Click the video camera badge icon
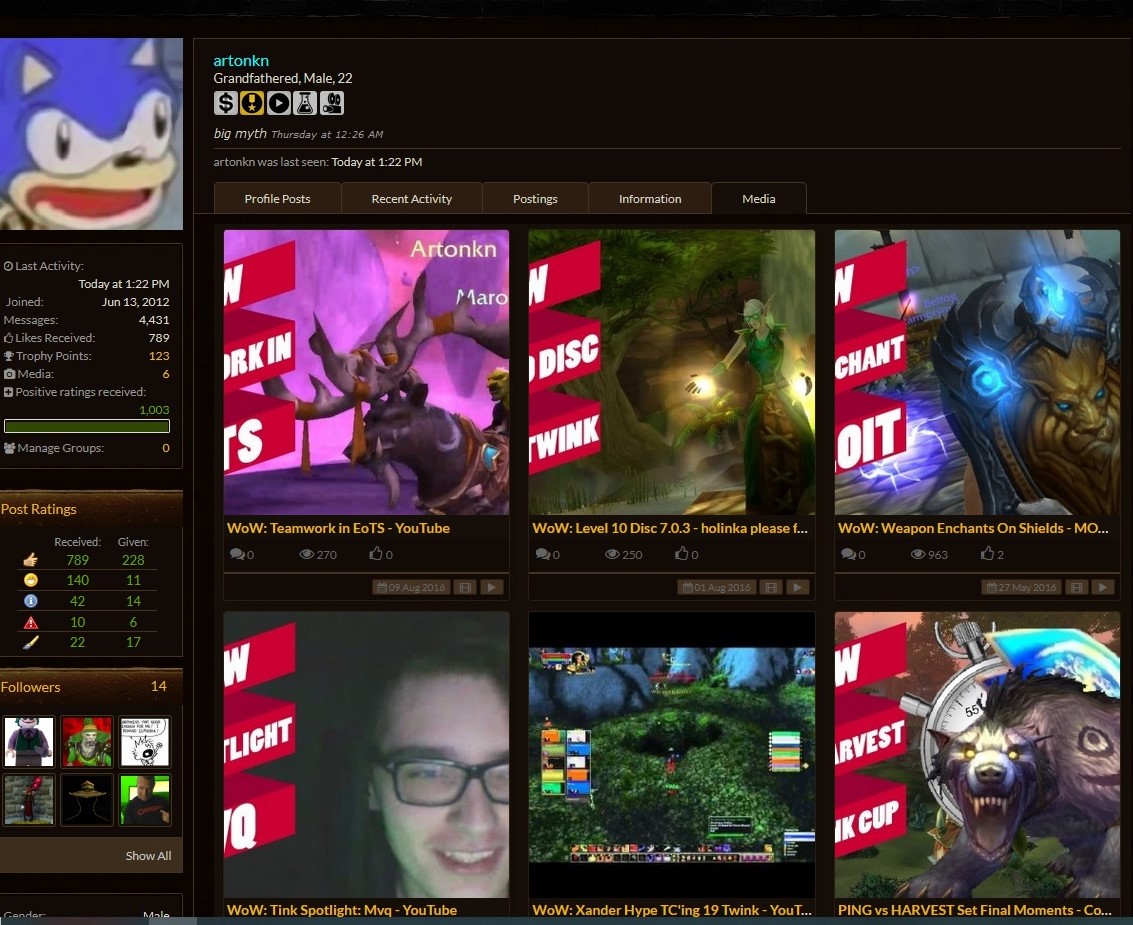The image size is (1133, 925). click(332, 103)
